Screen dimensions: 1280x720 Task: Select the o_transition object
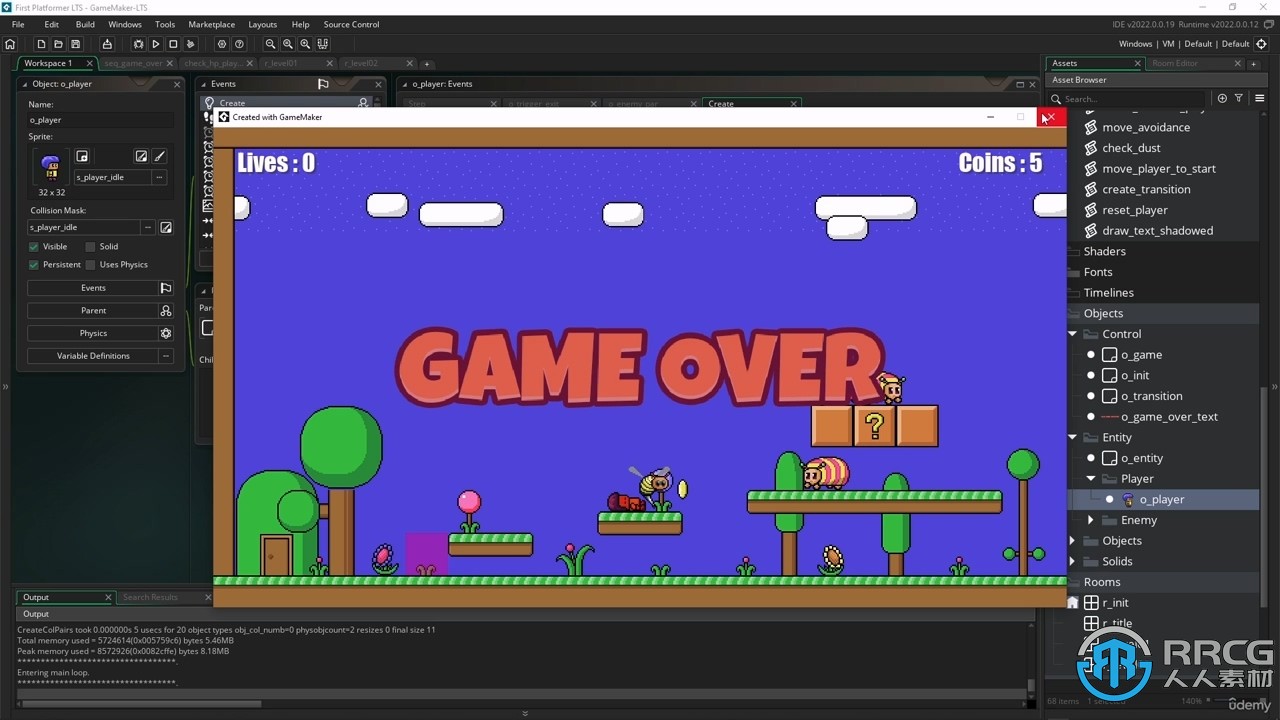click(1151, 396)
